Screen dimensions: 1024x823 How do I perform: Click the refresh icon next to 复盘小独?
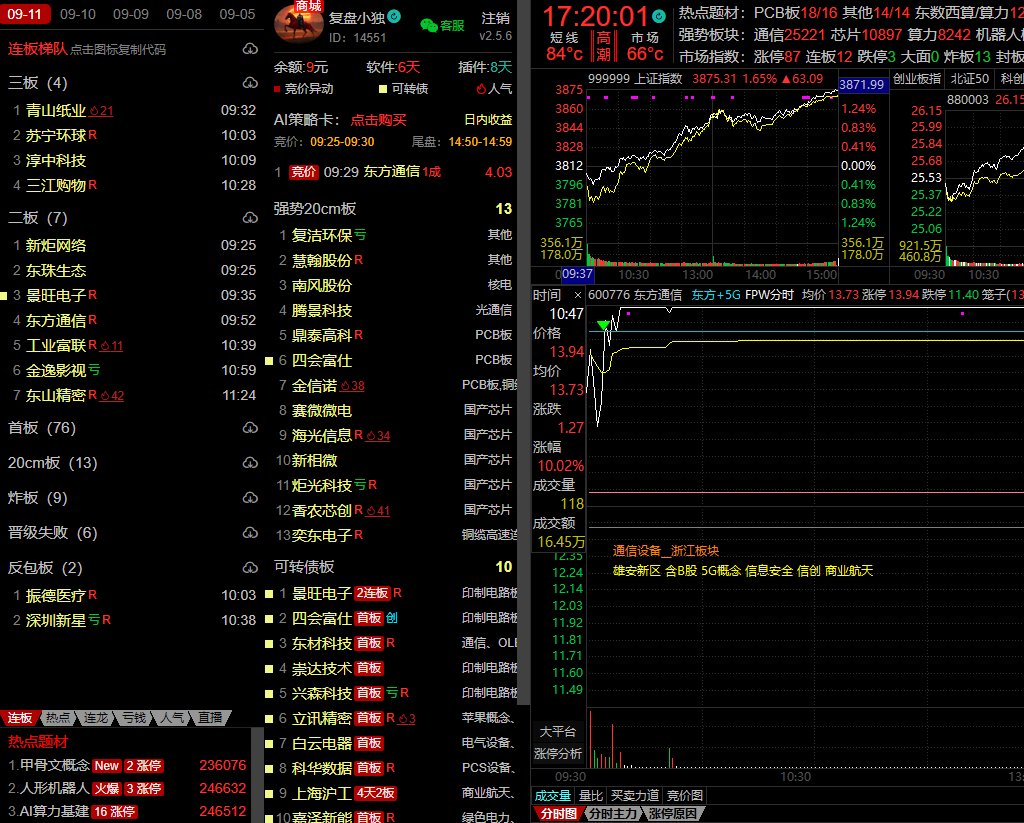tap(394, 16)
